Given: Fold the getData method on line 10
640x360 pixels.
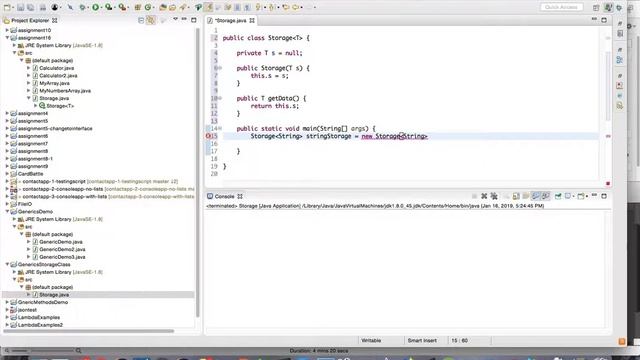Looking at the screenshot, I should pyautogui.click(x=220, y=98).
